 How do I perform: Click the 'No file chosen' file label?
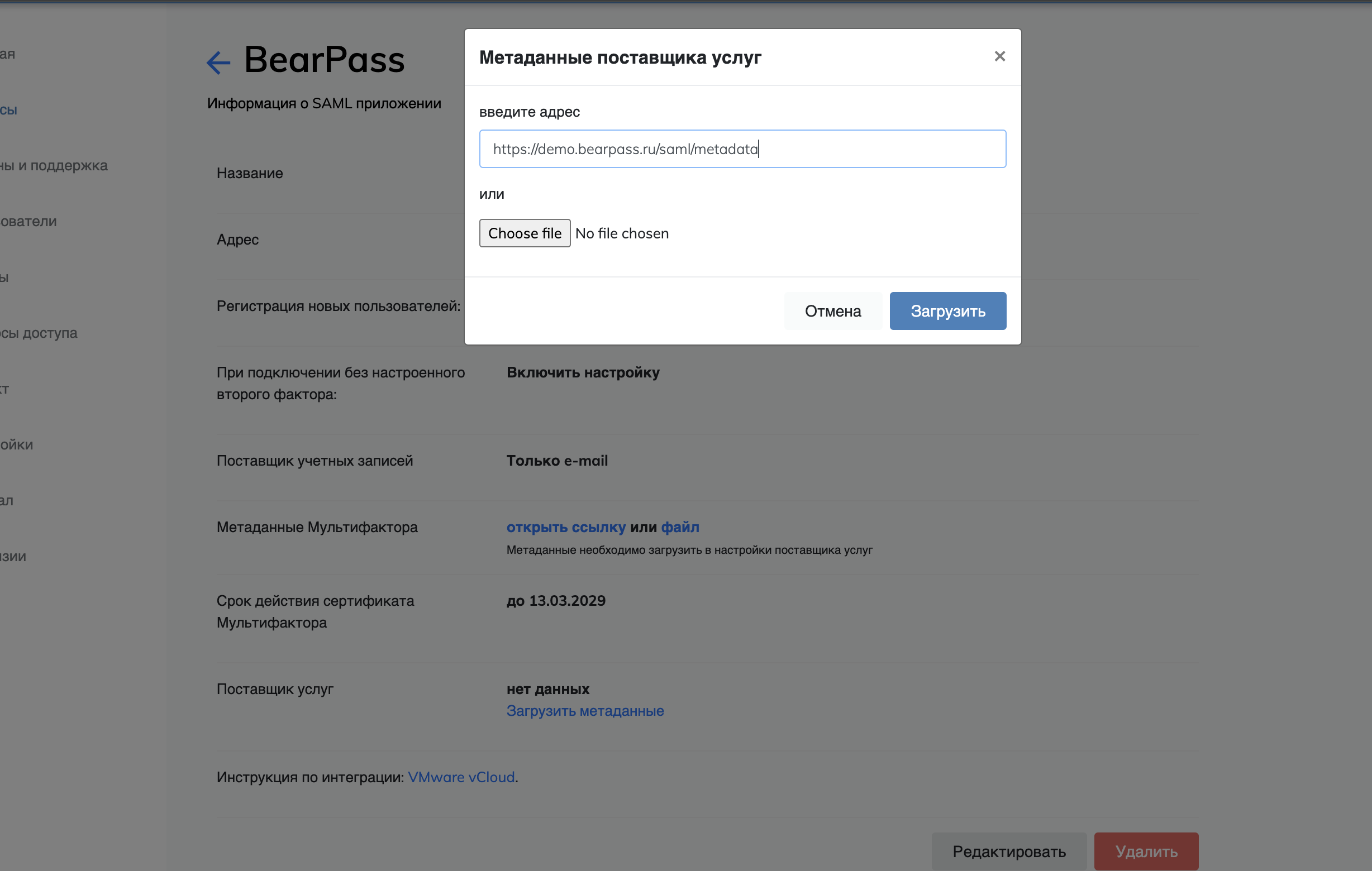click(x=622, y=233)
